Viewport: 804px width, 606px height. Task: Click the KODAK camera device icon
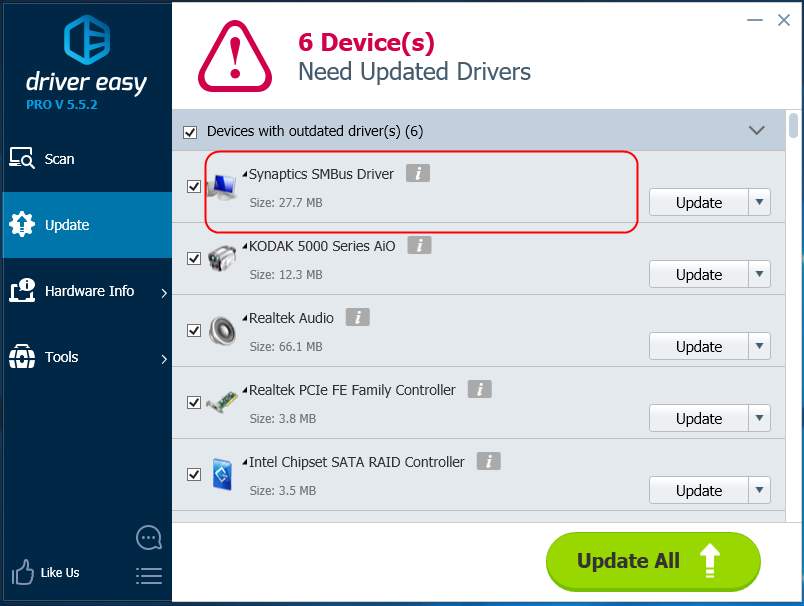pyautogui.click(x=222, y=258)
